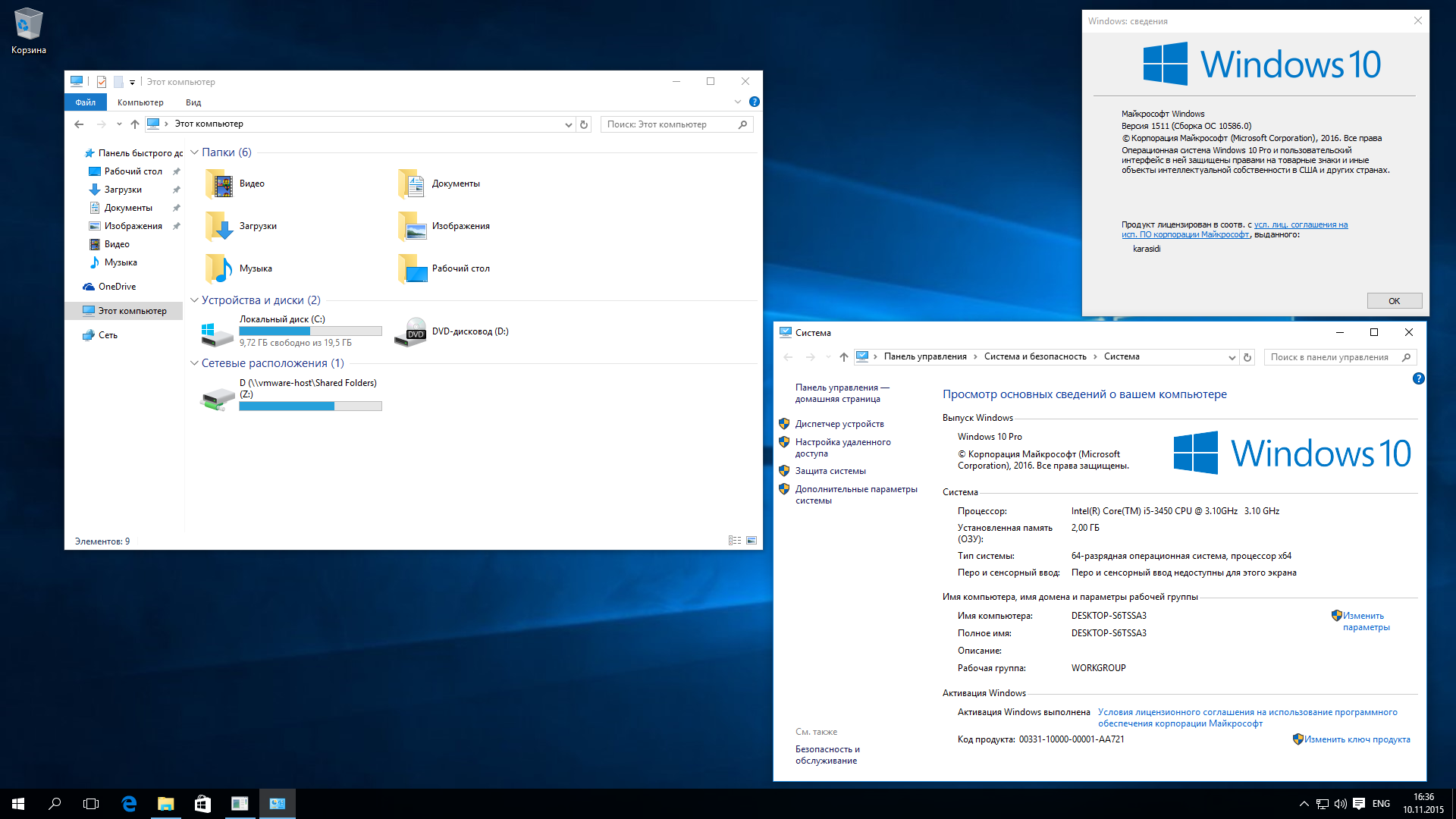Open Диспетчер устройств link
1456x819 pixels.
pyautogui.click(x=839, y=424)
